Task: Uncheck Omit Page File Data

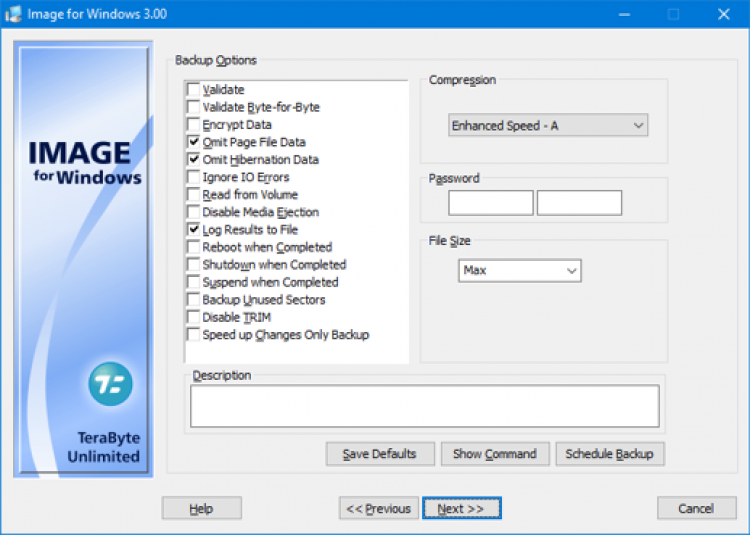Action: point(194,142)
